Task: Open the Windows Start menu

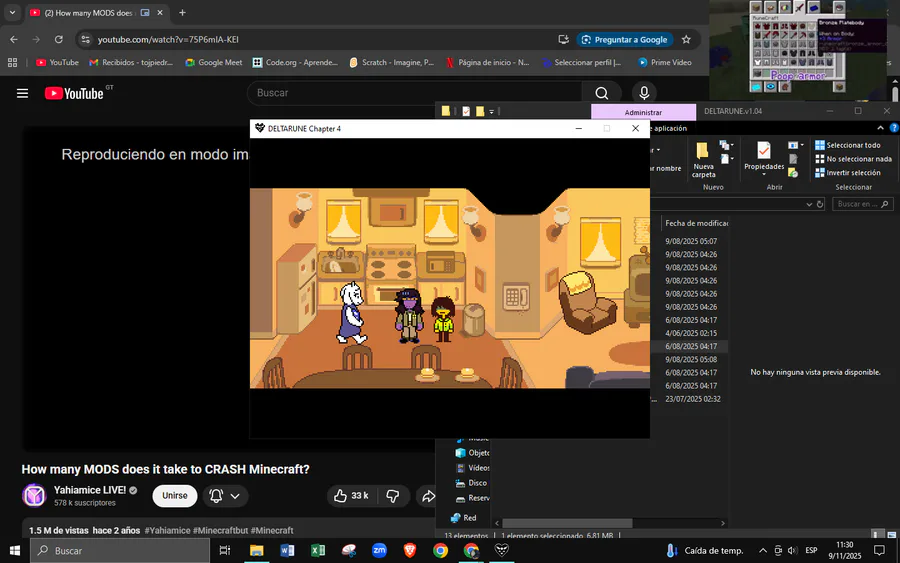Action: [x=15, y=550]
